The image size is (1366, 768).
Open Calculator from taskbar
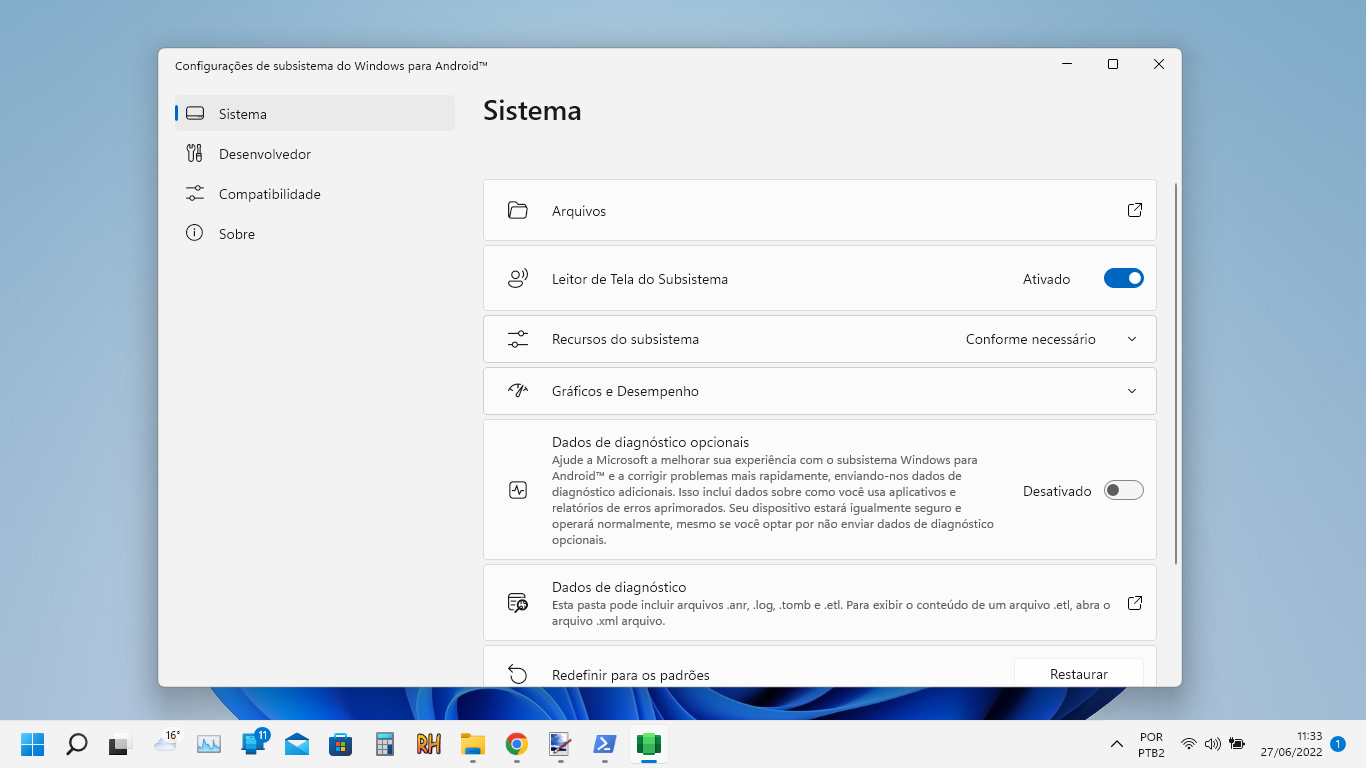(385, 744)
